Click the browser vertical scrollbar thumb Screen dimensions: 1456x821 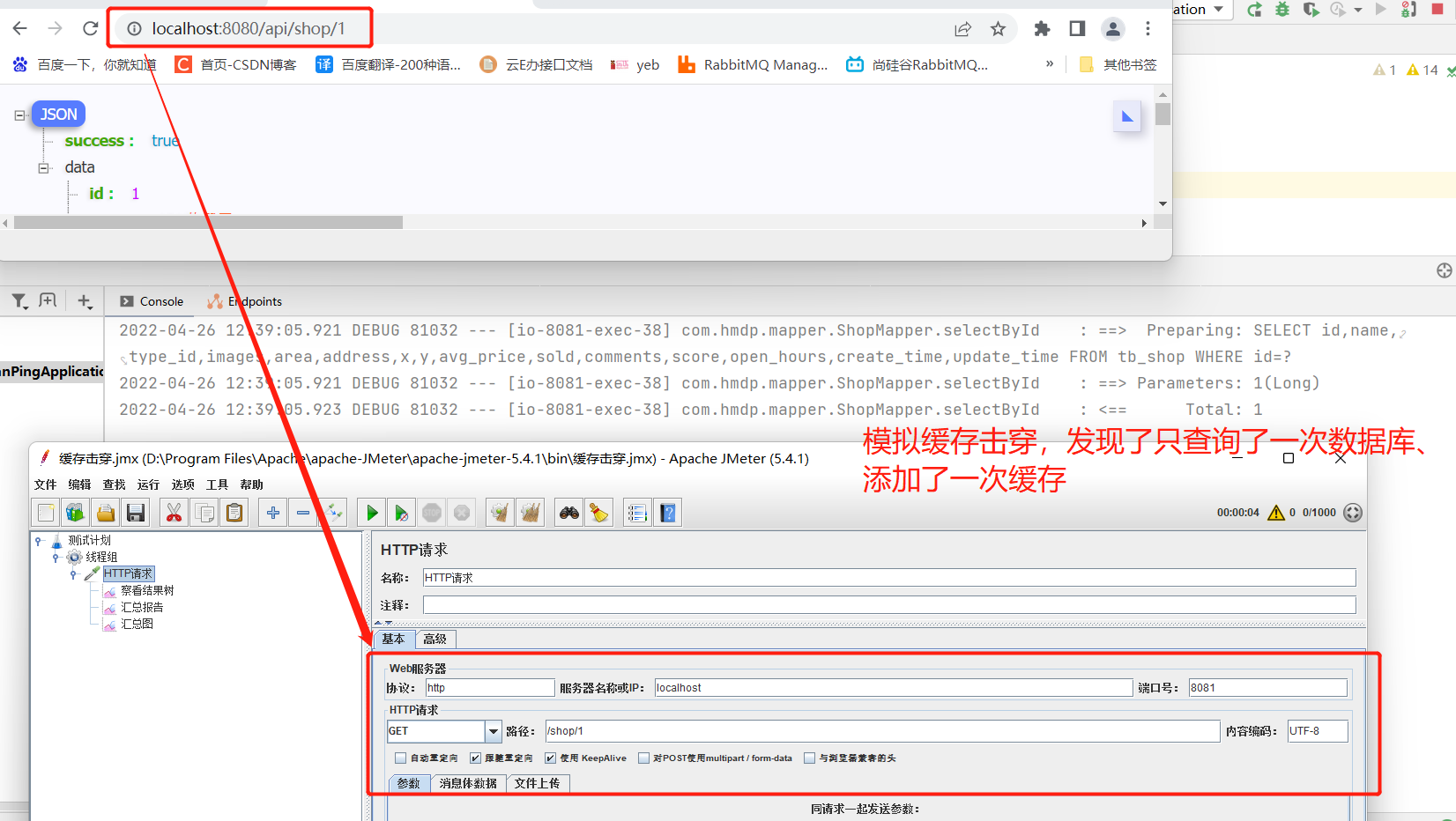[x=1163, y=115]
